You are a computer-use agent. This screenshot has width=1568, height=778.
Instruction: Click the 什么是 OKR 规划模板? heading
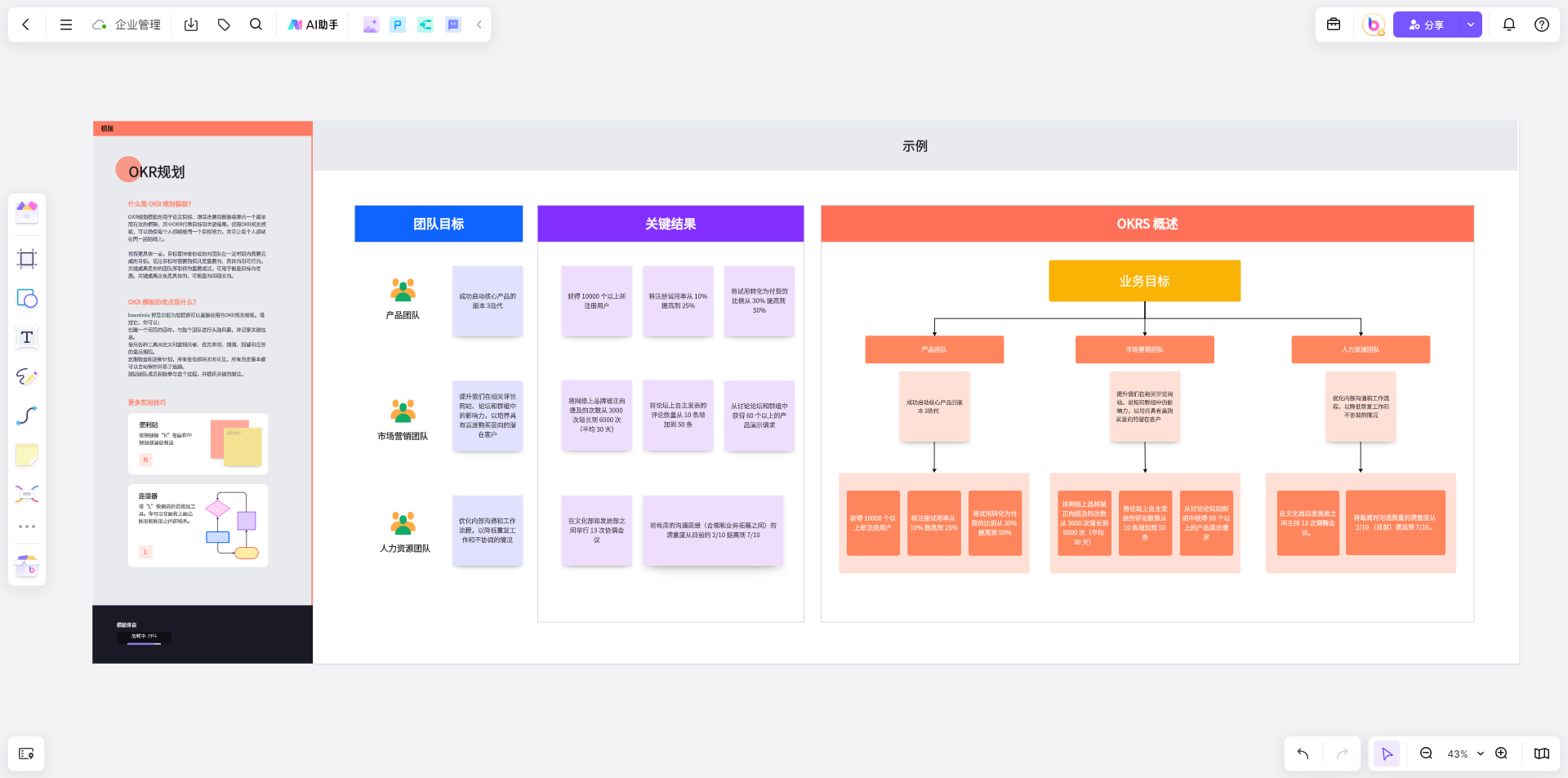pyautogui.click(x=159, y=204)
